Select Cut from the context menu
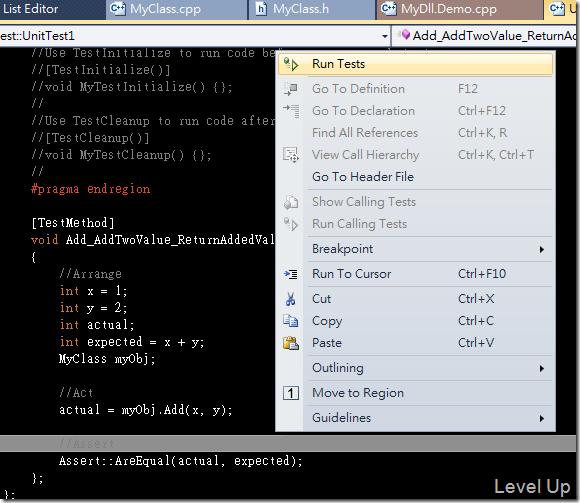The image size is (580, 503). tap(415, 299)
